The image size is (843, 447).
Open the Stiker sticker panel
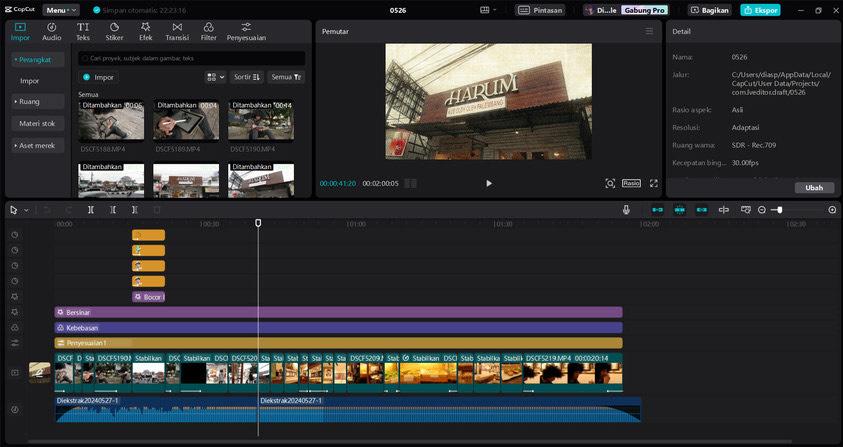114,31
